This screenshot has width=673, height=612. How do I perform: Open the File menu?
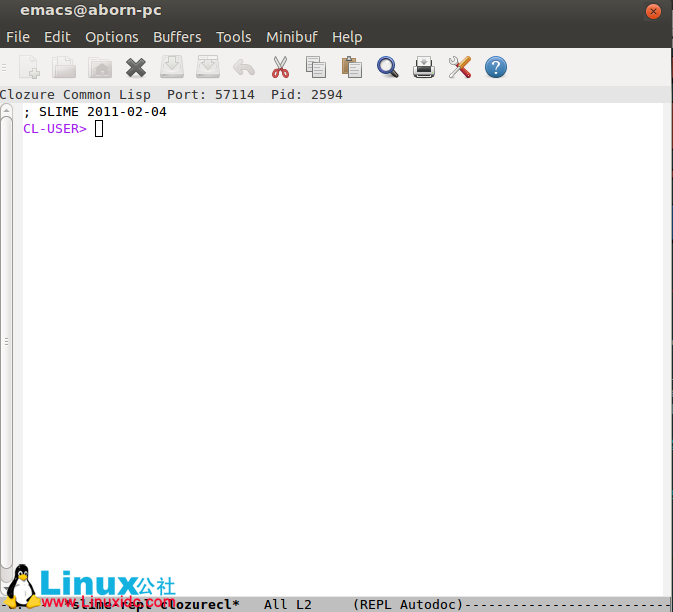[18, 37]
